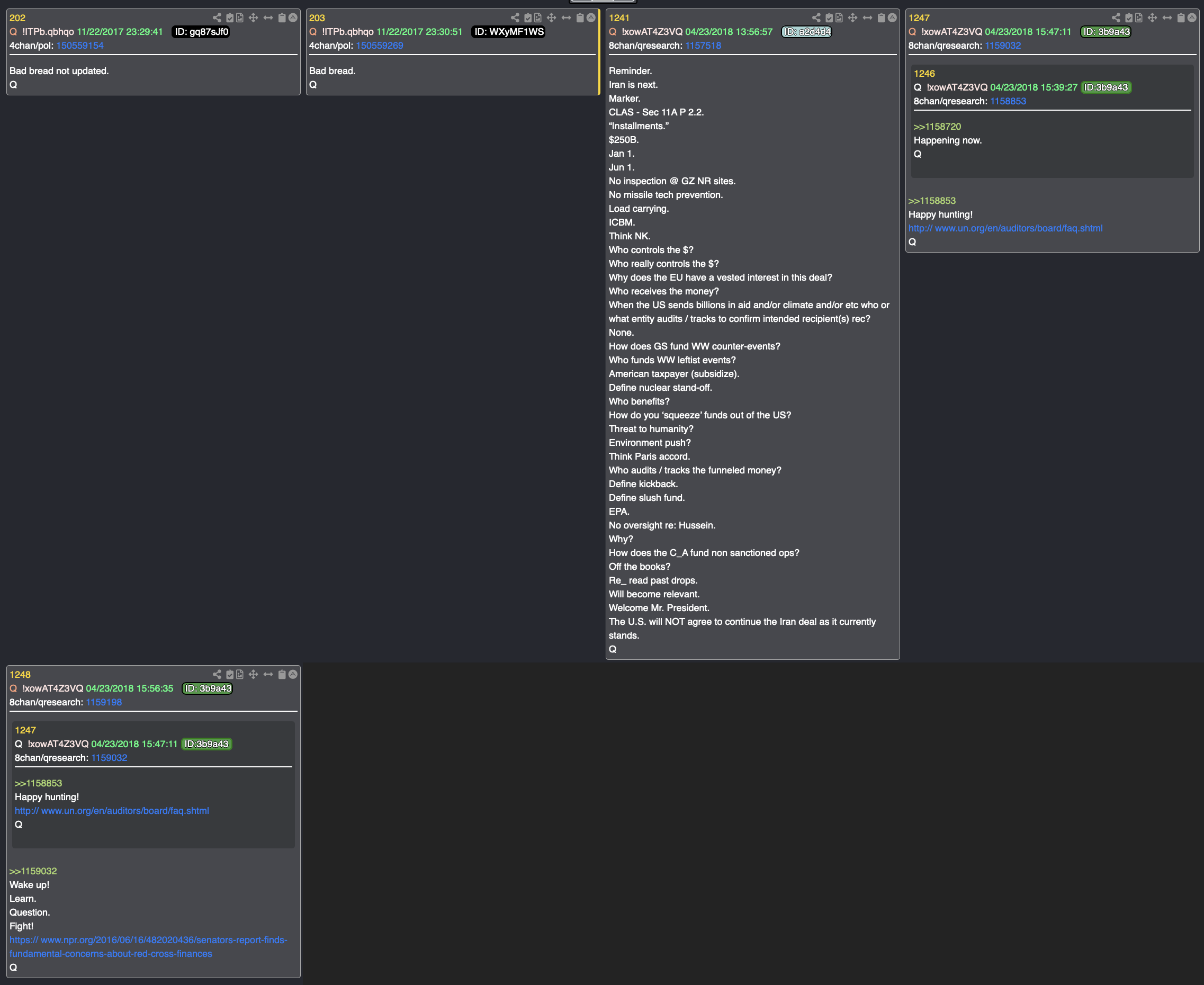Click clipboard-check icon on post 1241
The width and height of the screenshot is (1204, 985).
point(829,17)
